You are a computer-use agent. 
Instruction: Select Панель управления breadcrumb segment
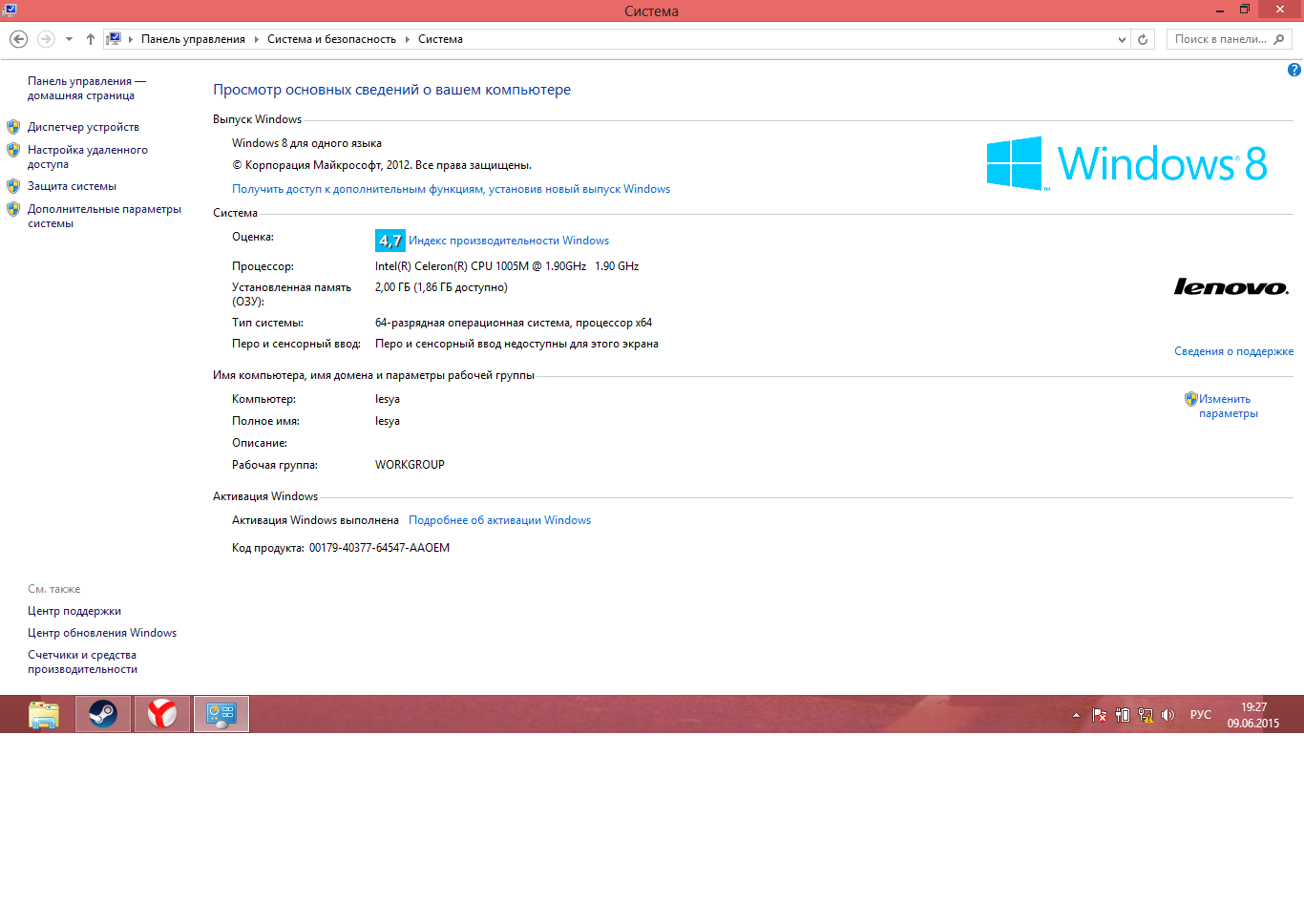pos(193,39)
